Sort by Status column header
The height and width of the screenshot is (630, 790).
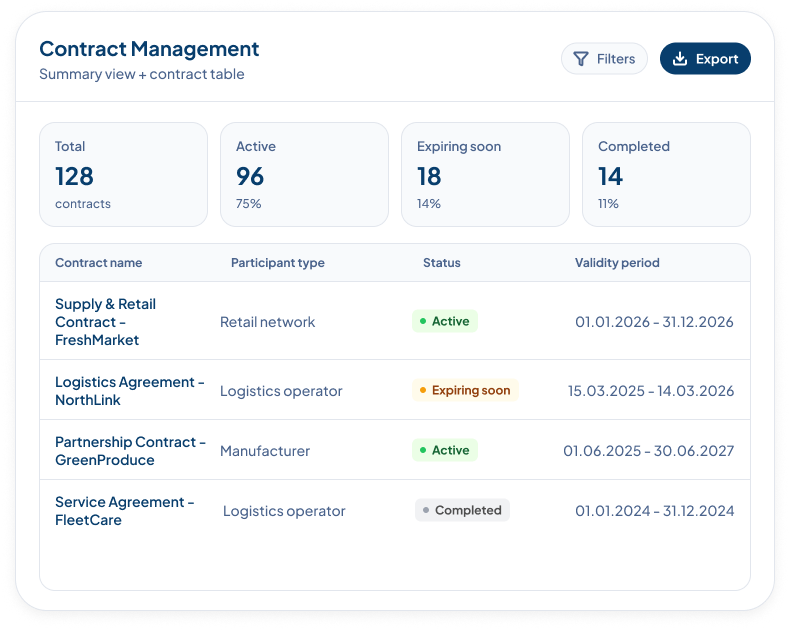coord(441,263)
